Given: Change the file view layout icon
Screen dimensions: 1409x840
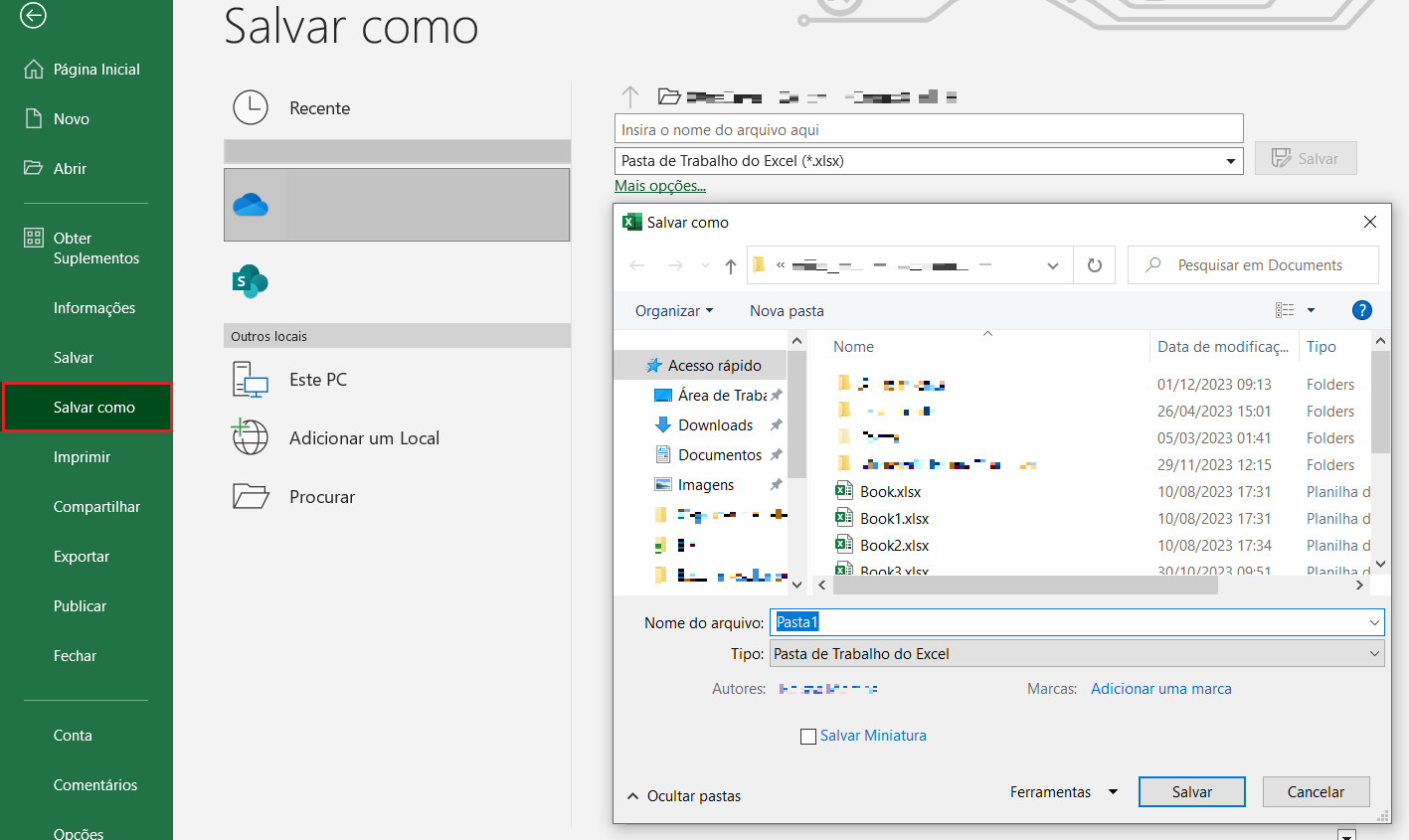Looking at the screenshot, I should pos(1285,310).
